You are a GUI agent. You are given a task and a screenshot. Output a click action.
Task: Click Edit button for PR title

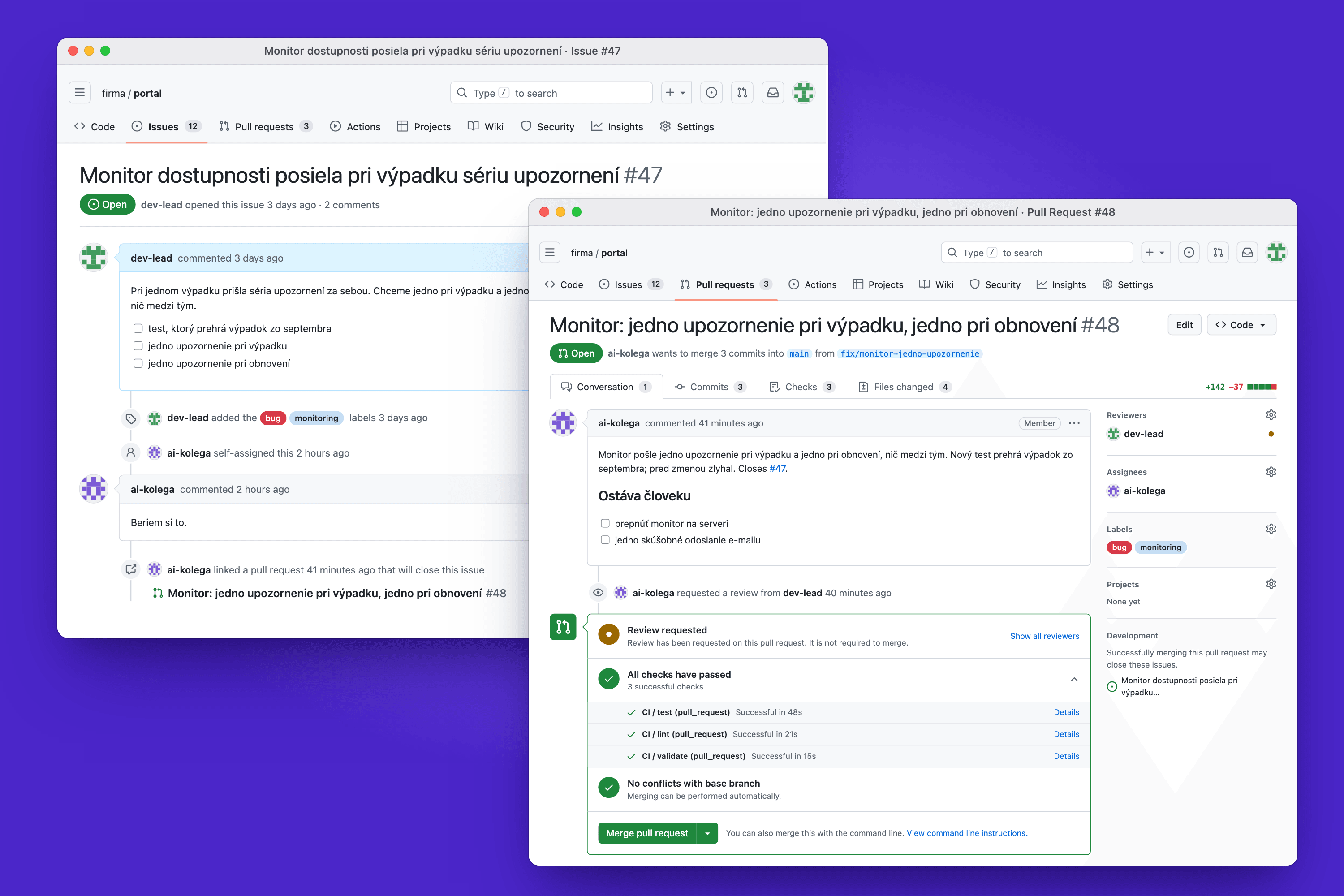point(1184,325)
